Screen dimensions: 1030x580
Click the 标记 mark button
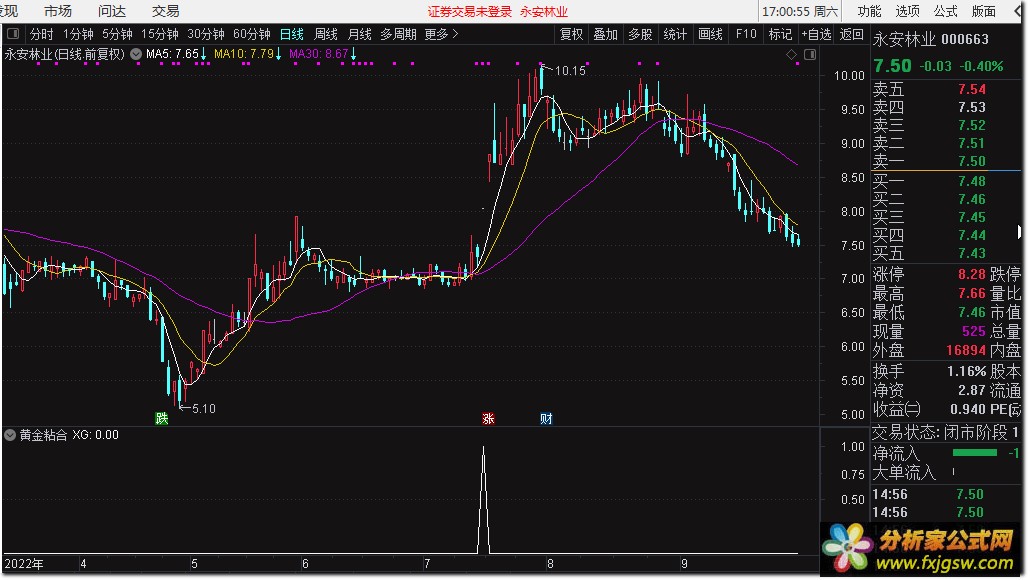click(x=780, y=34)
